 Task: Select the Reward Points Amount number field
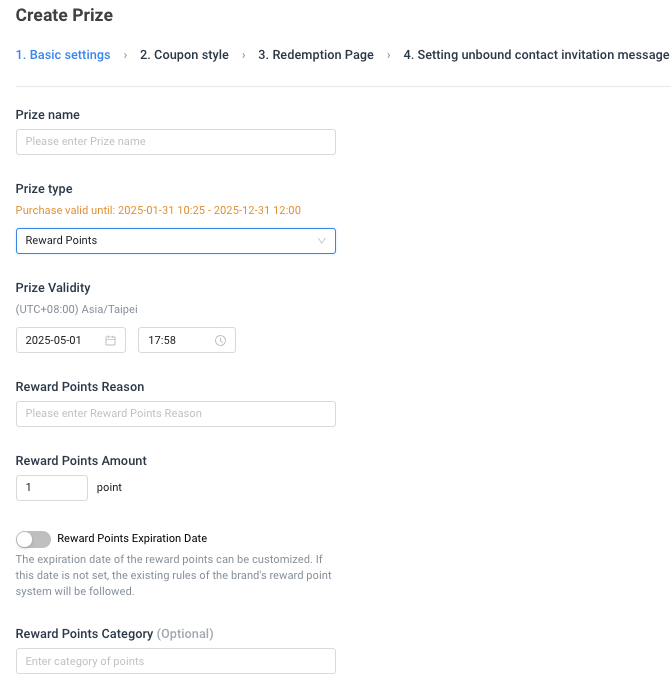coord(52,488)
